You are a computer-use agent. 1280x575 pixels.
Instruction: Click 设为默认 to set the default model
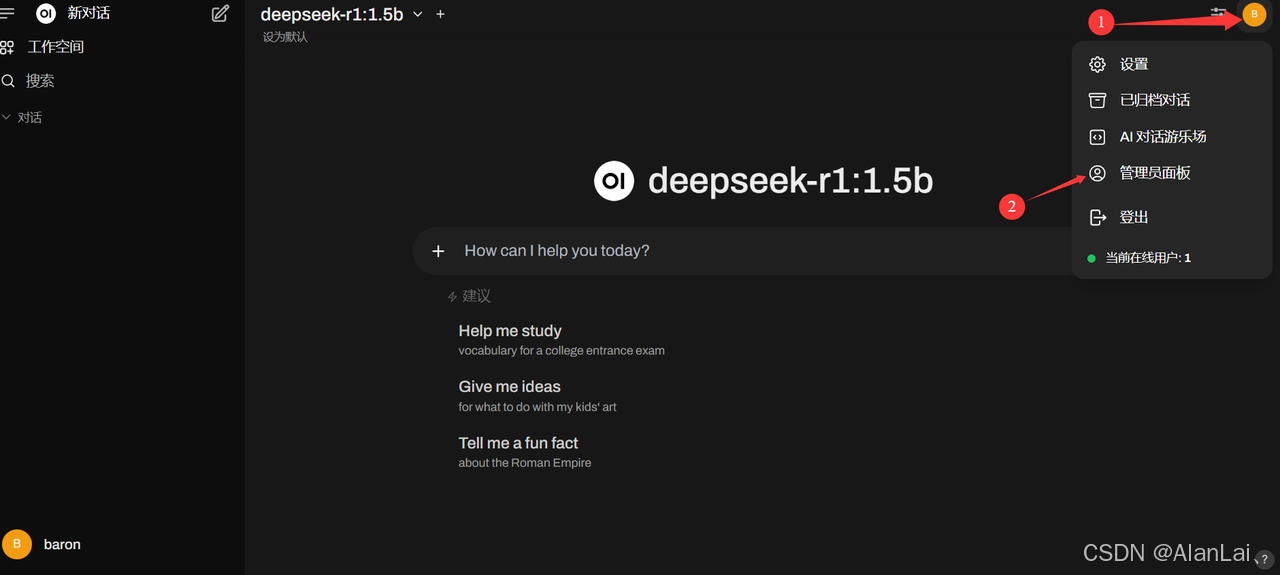tap(285, 37)
